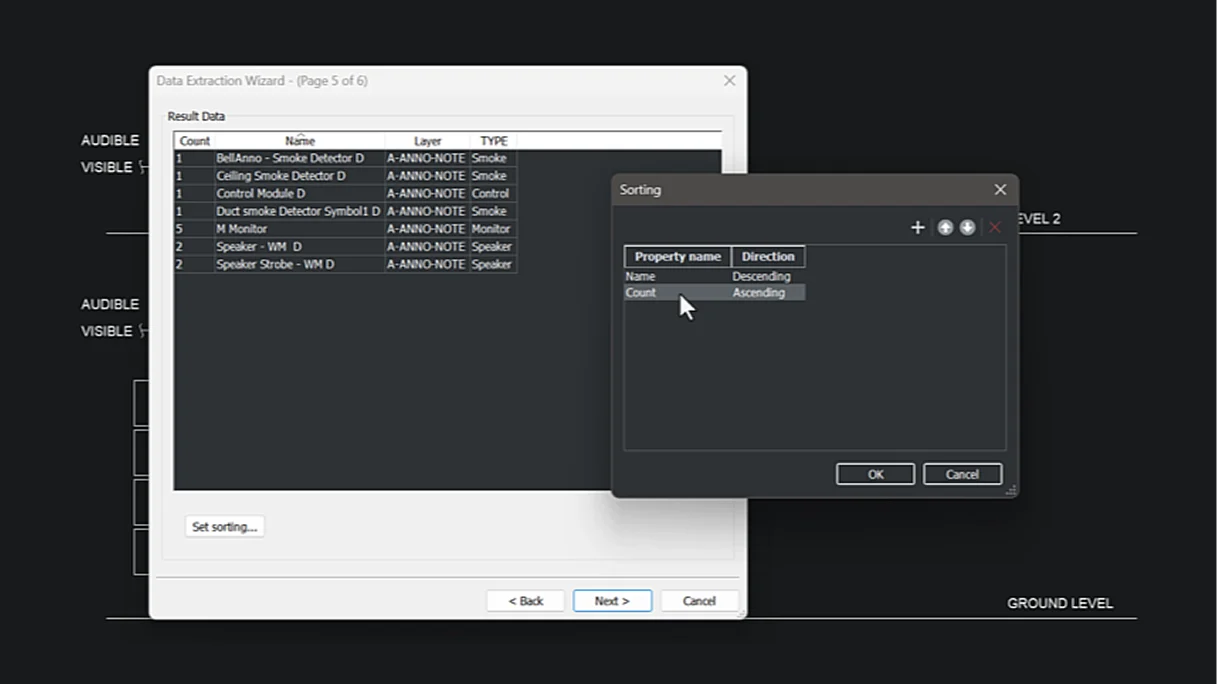Click the TYPE column header
The width and height of the screenshot is (1217, 684).
tap(493, 141)
